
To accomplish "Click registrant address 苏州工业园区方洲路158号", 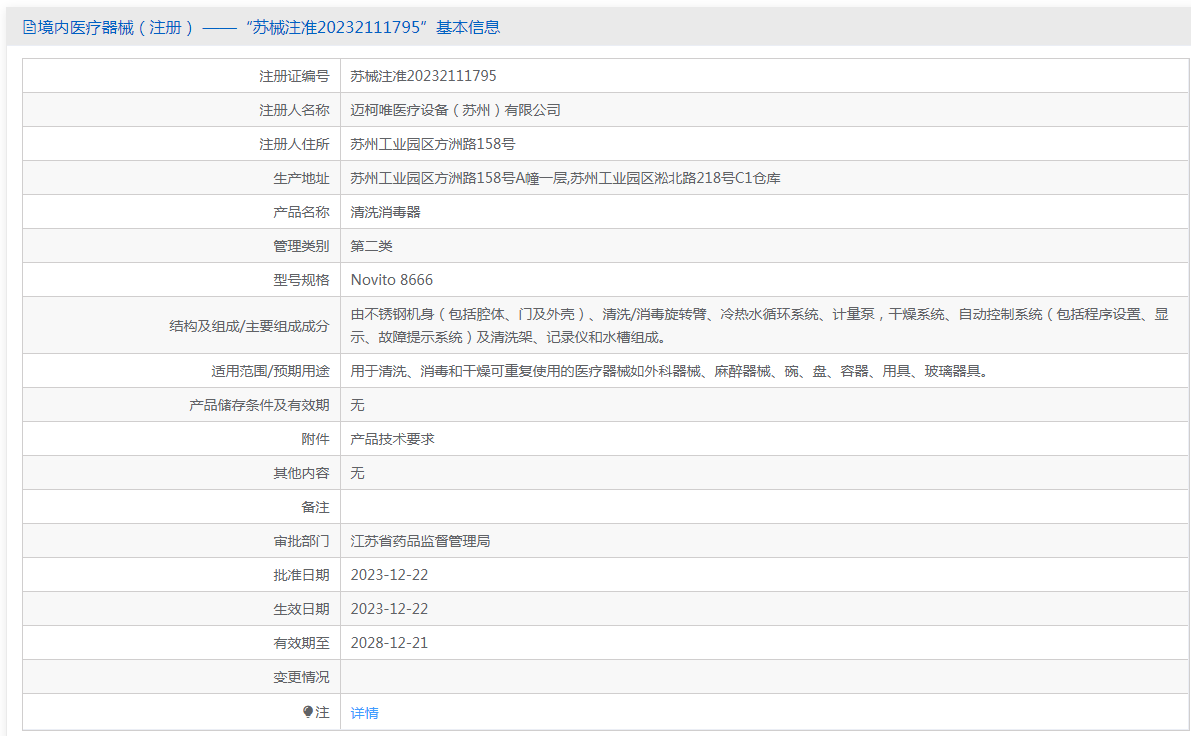I will pyautogui.click(x=432, y=144).
